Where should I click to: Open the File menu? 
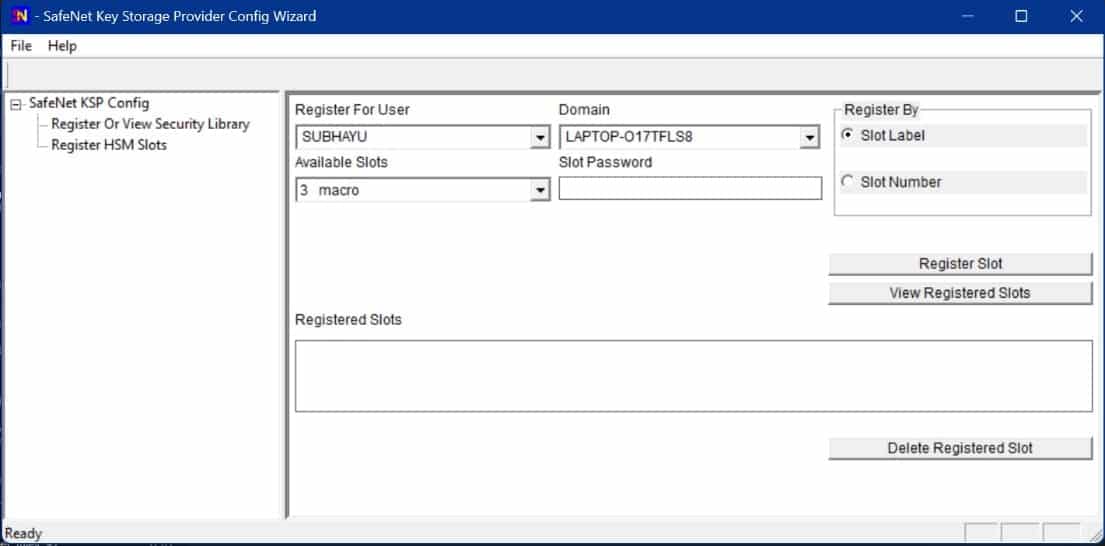point(21,46)
